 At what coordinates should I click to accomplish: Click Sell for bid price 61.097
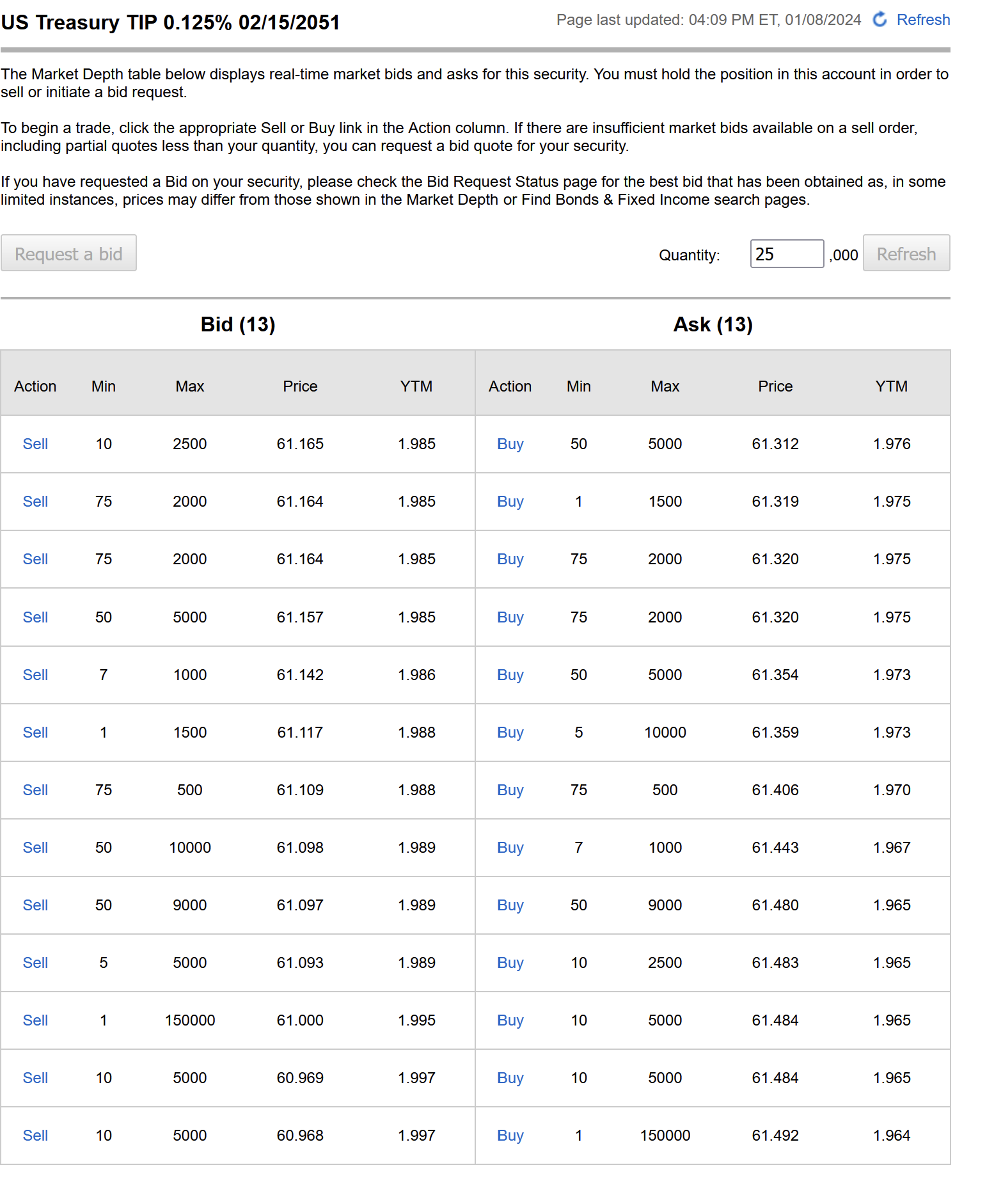36,905
